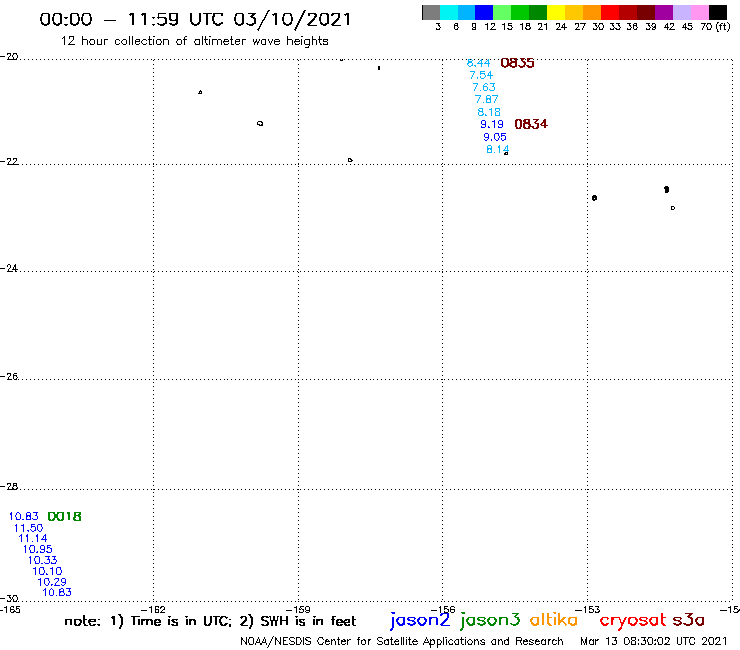The height and width of the screenshot is (650, 740).
Task: Select the 10.10 wave height value
Action: pos(47,571)
